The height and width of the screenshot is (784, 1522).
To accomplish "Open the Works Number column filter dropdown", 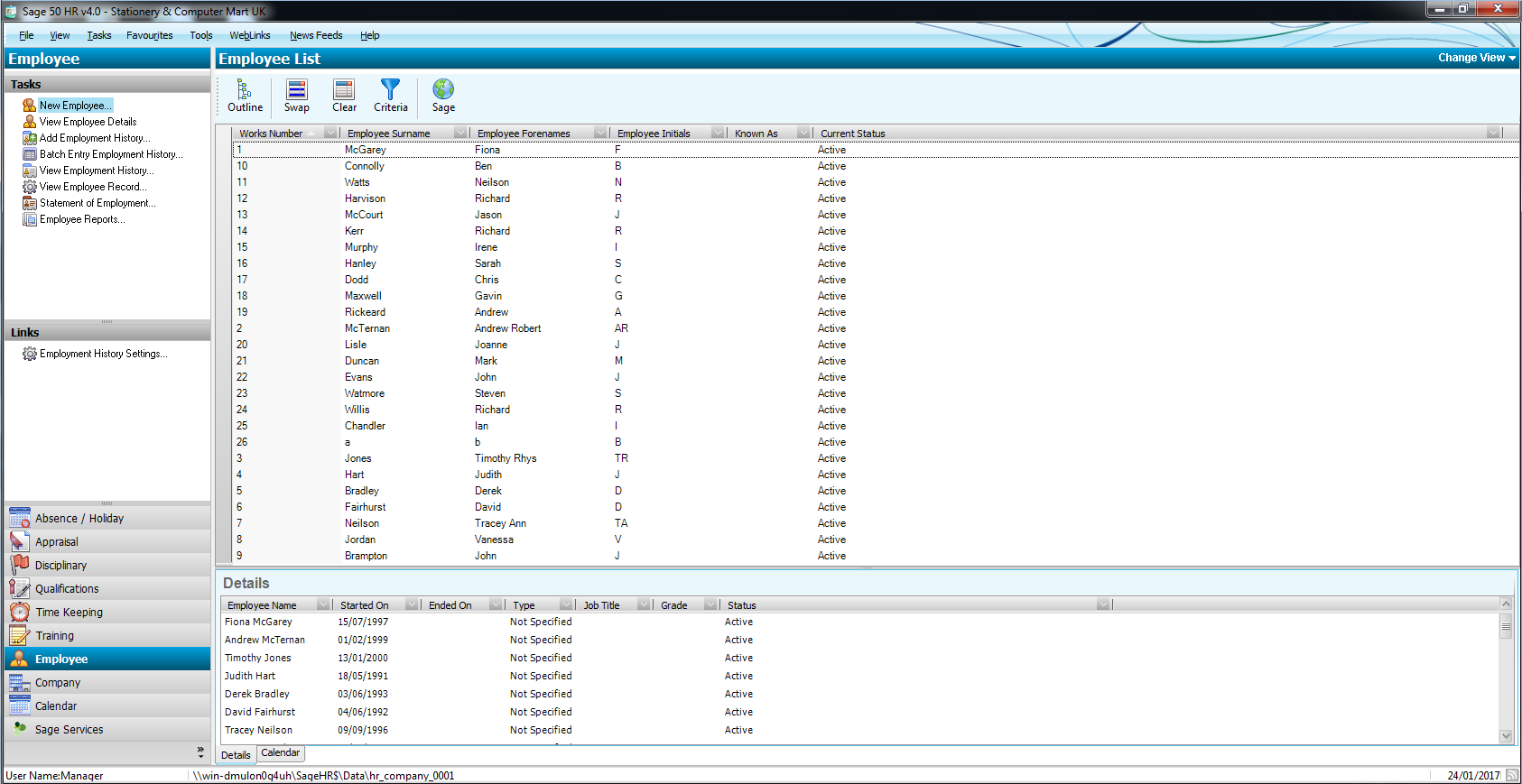I will click(331, 134).
